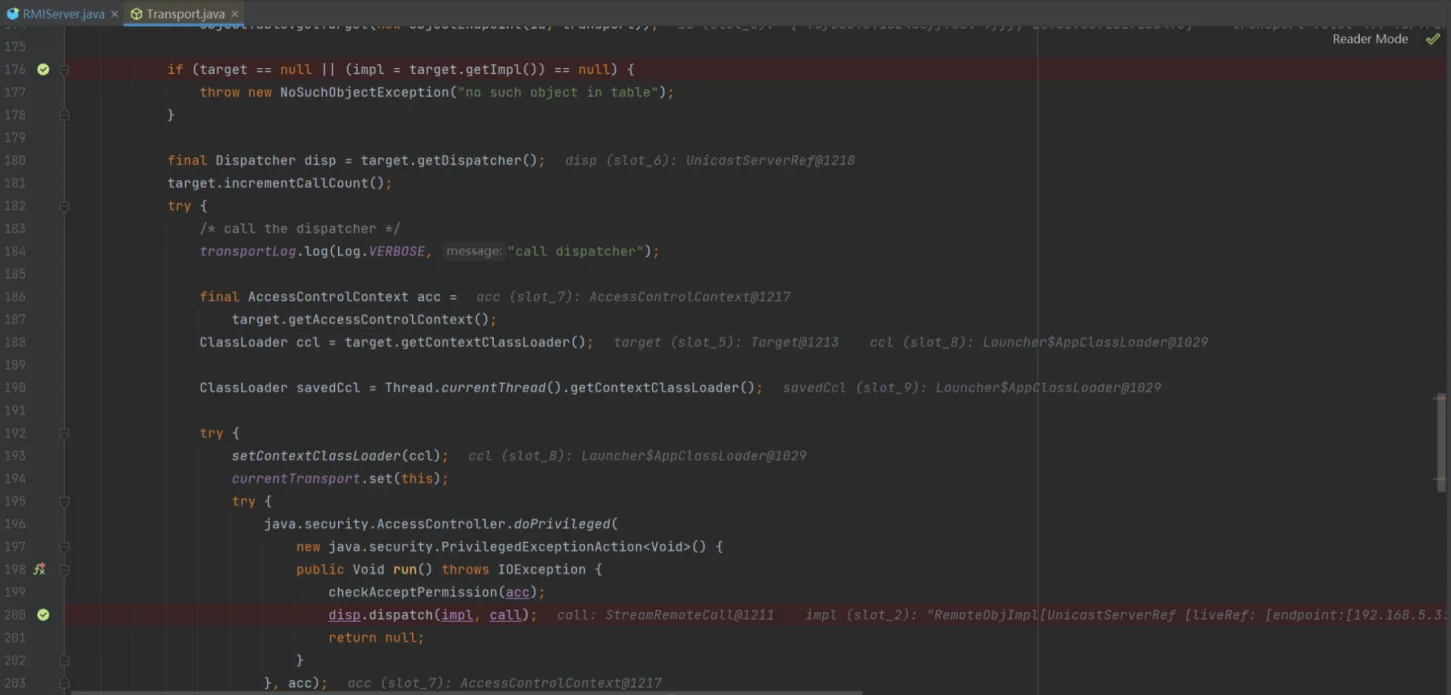Select the Transport.java tab

pos(185,14)
